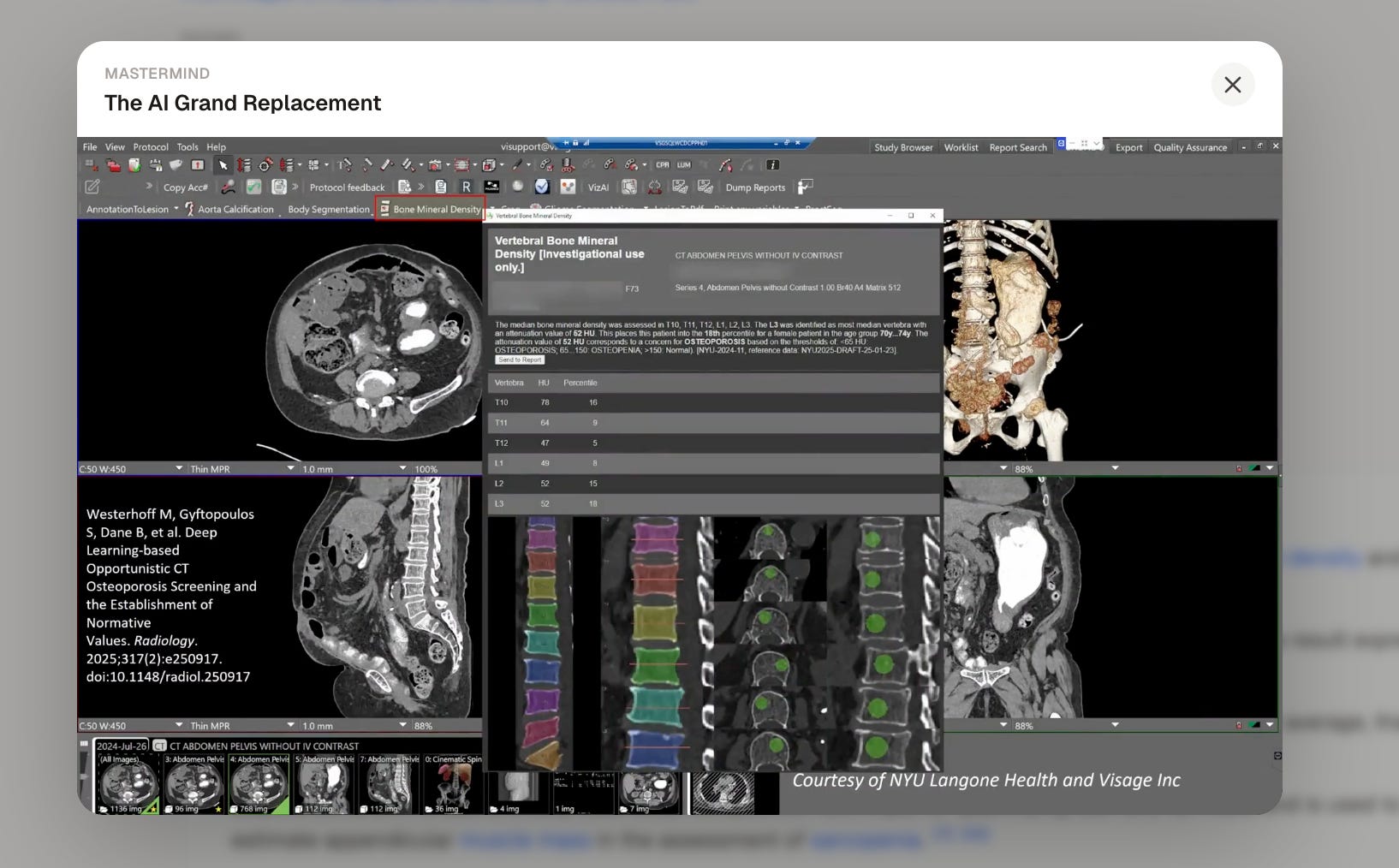Click the red curved-vessel tool icon

point(725,165)
